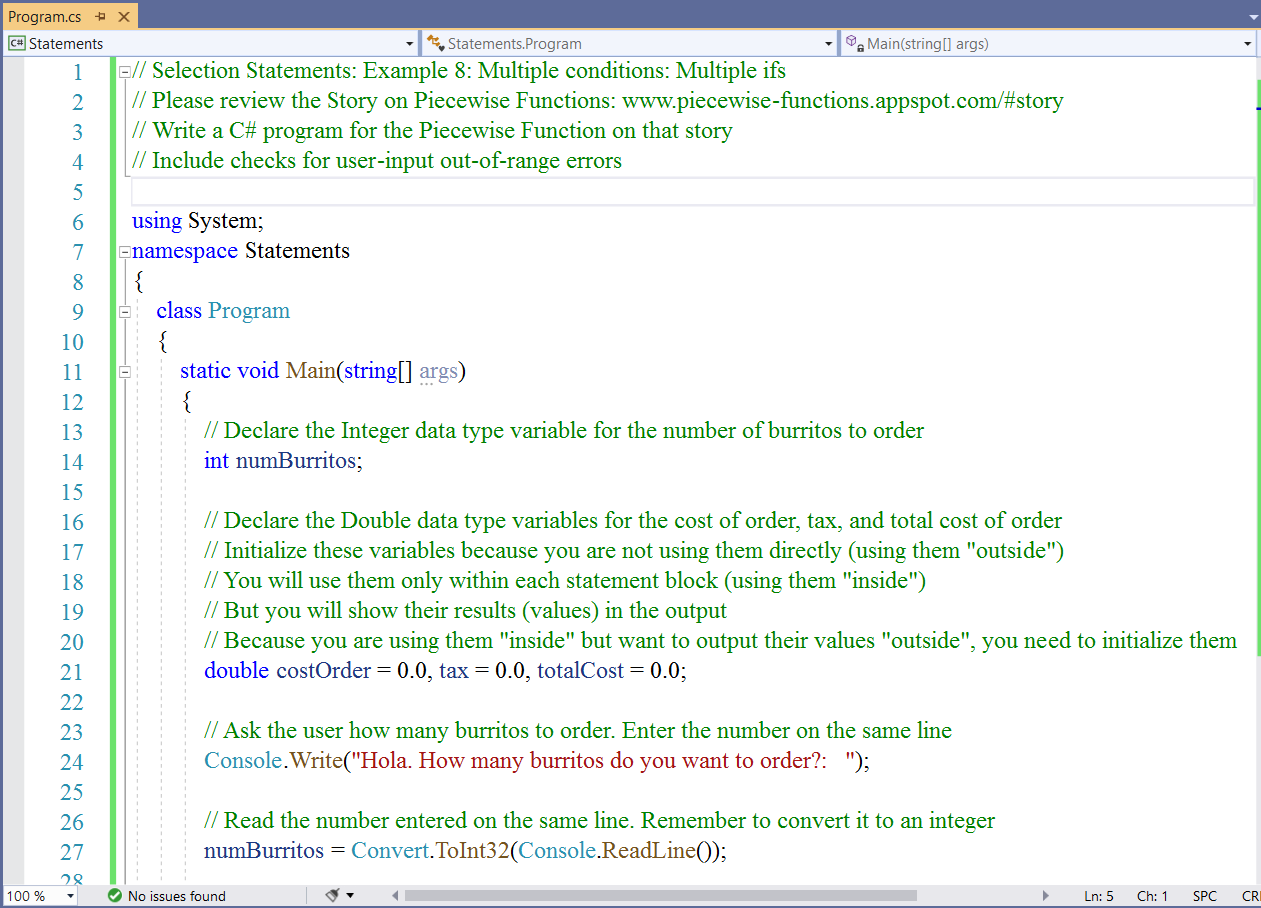Click the horizontal scrollbar right arrow
Screen dimensions: 1261x908
click(1046, 896)
